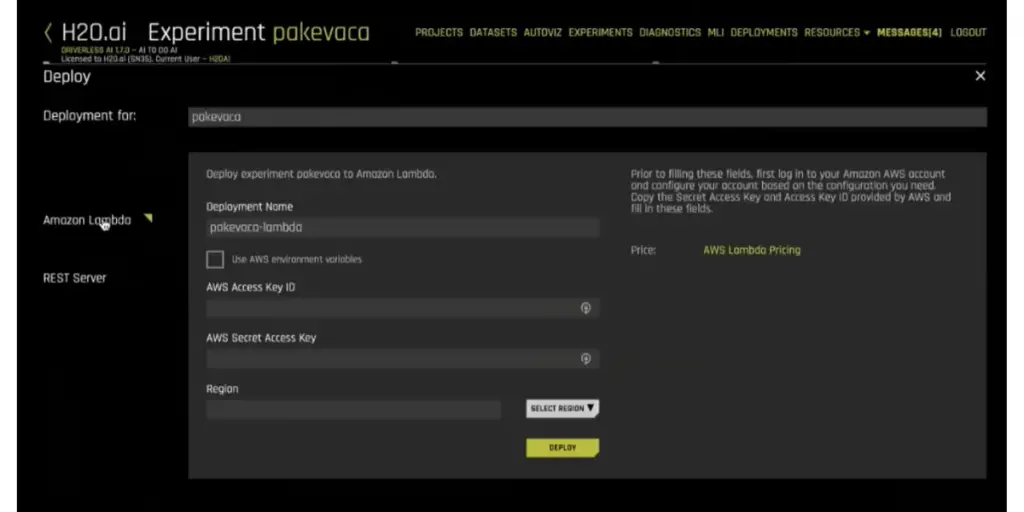Open the Select Region dropdown
The image size is (1024, 512).
click(x=562, y=408)
